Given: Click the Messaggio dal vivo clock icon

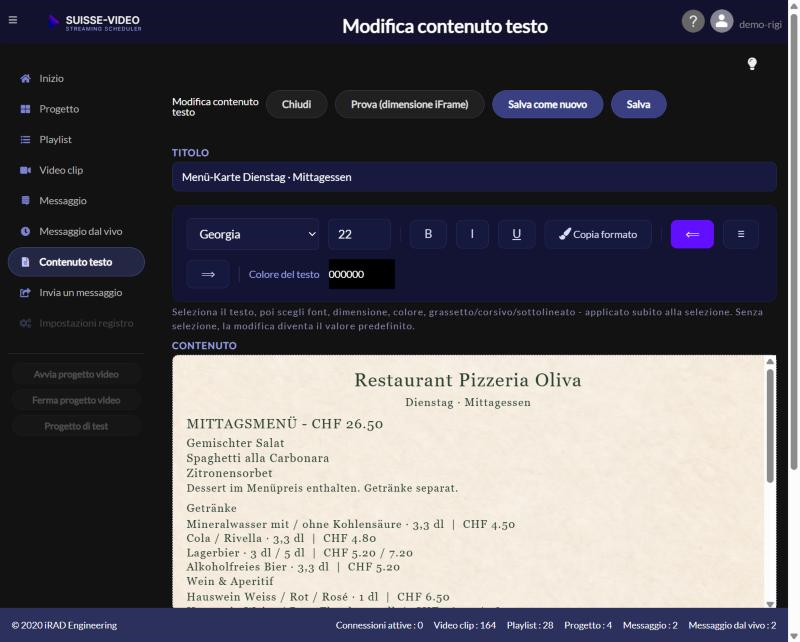Looking at the screenshot, I should (x=25, y=231).
